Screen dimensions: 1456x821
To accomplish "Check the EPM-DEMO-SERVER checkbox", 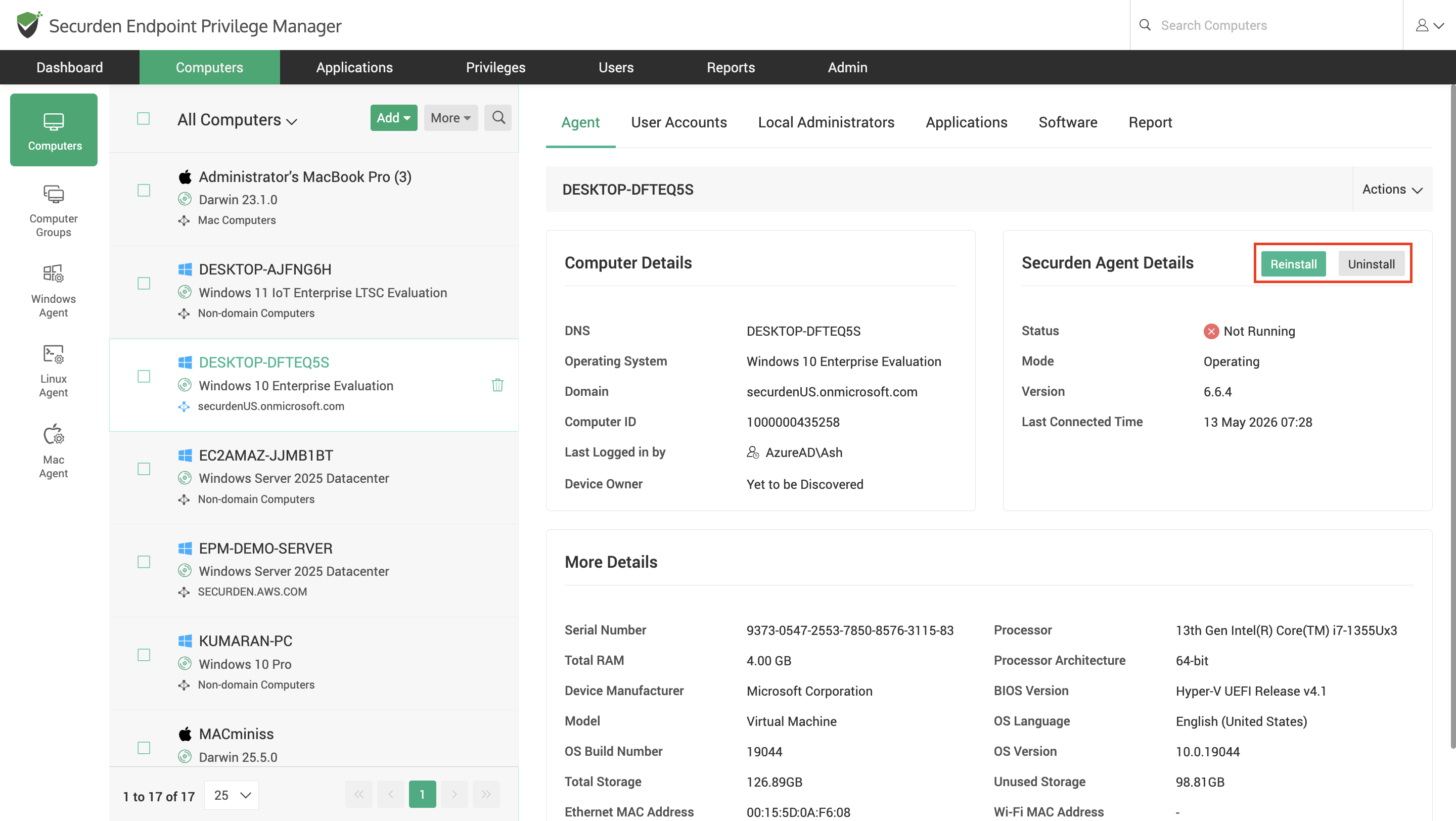I will click(144, 562).
